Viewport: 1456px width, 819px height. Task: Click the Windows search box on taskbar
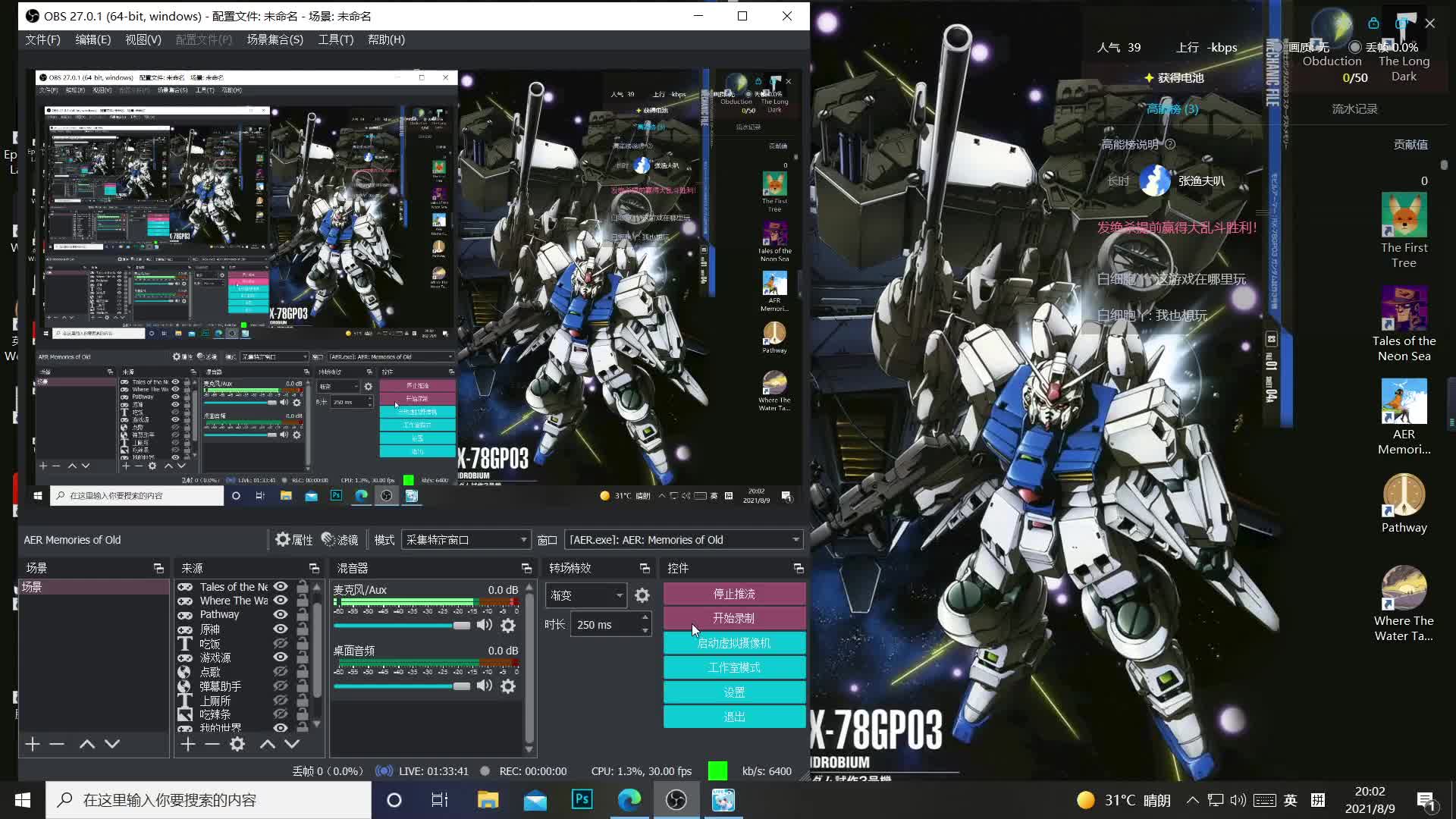tap(209, 800)
